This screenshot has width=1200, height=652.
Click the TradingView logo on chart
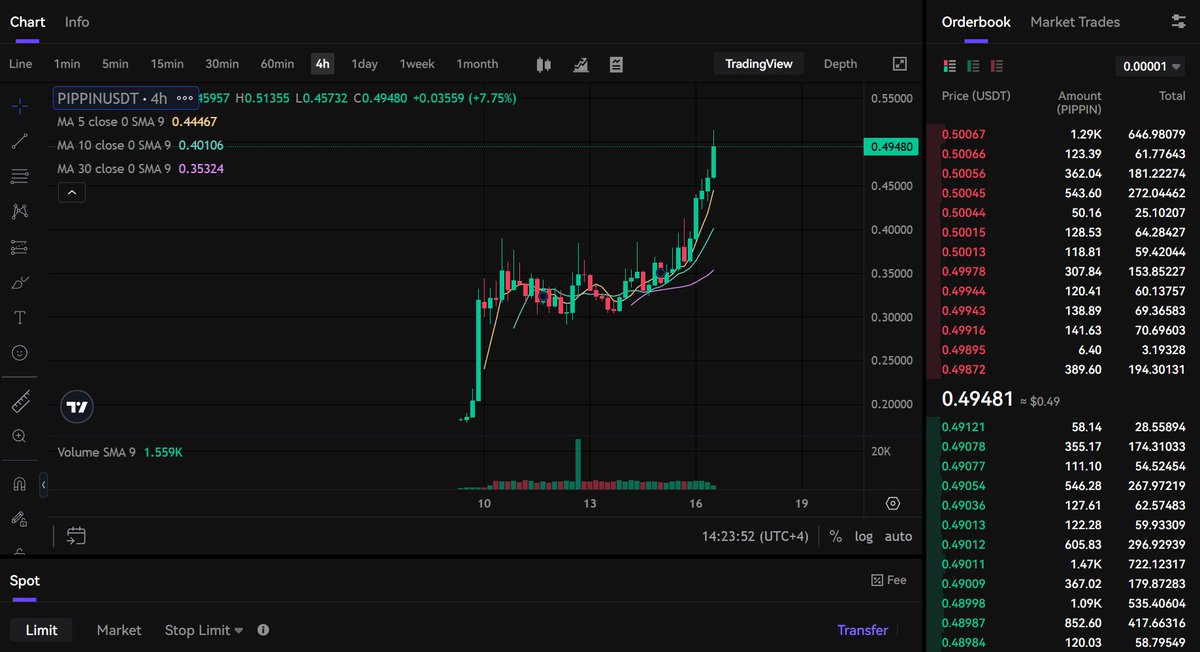click(x=77, y=406)
